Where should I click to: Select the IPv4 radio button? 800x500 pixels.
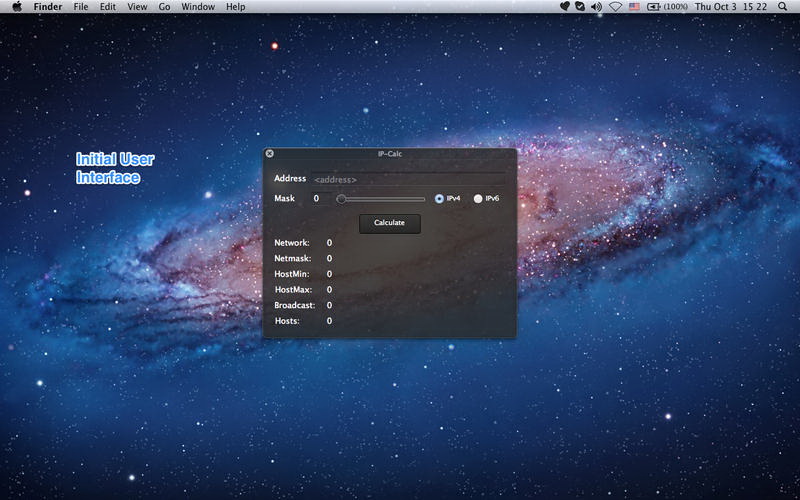439,199
